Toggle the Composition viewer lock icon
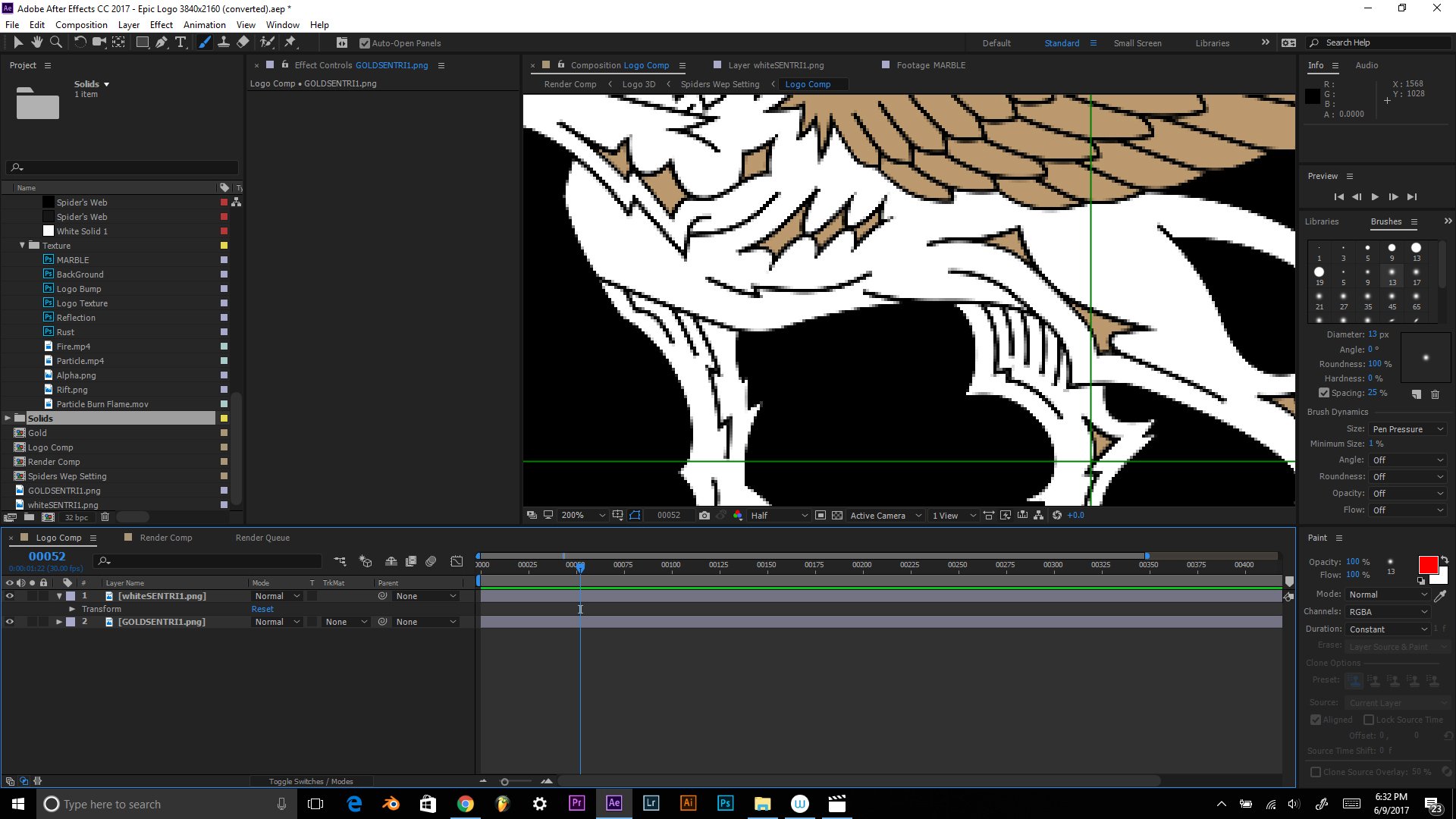 pyautogui.click(x=561, y=64)
